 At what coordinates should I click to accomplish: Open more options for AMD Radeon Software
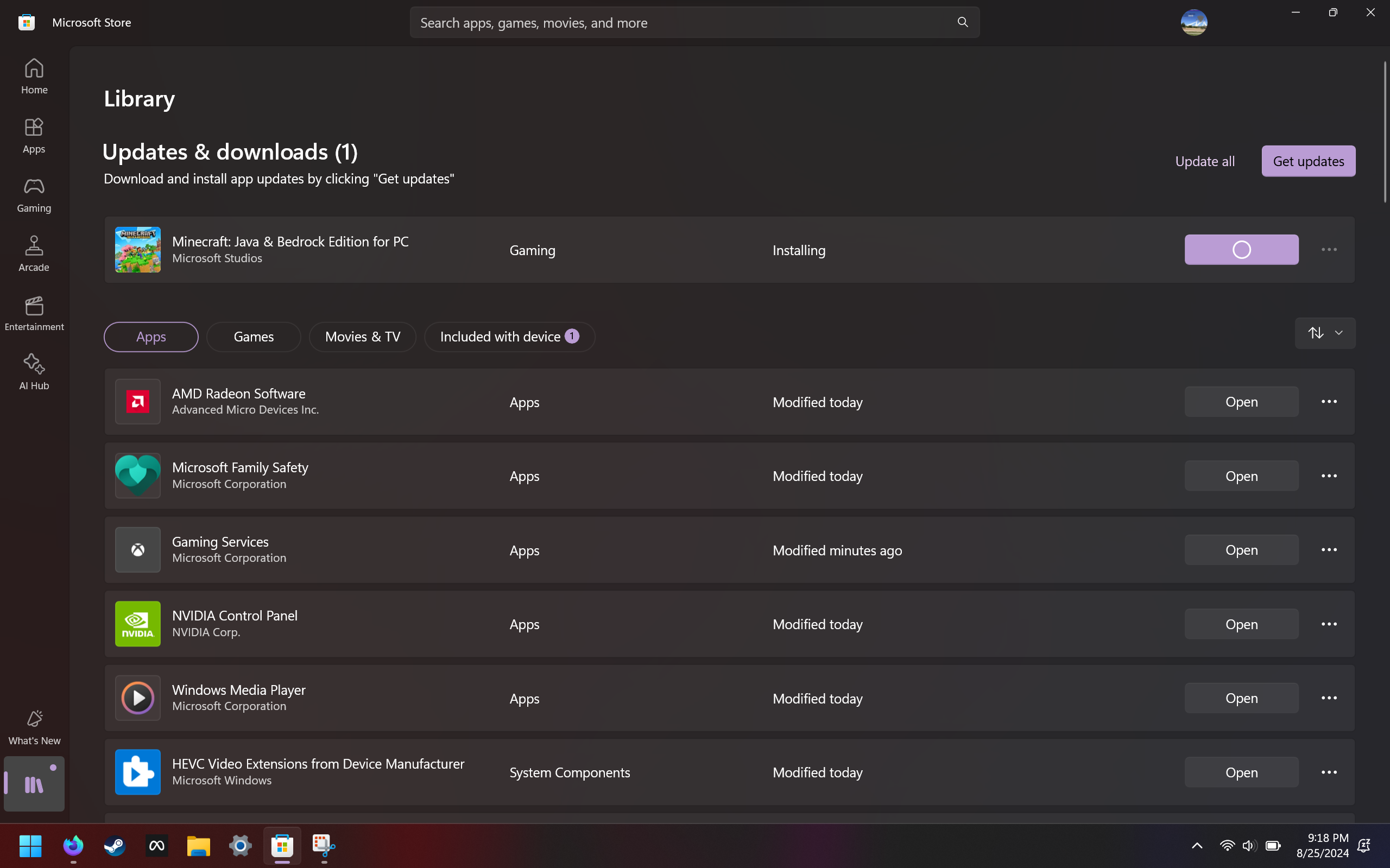pyautogui.click(x=1330, y=402)
